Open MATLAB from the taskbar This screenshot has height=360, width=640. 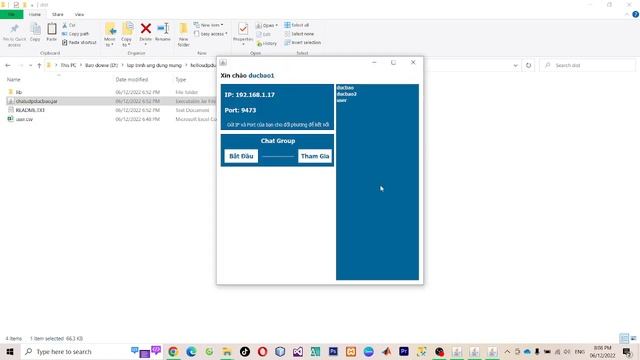(387, 351)
